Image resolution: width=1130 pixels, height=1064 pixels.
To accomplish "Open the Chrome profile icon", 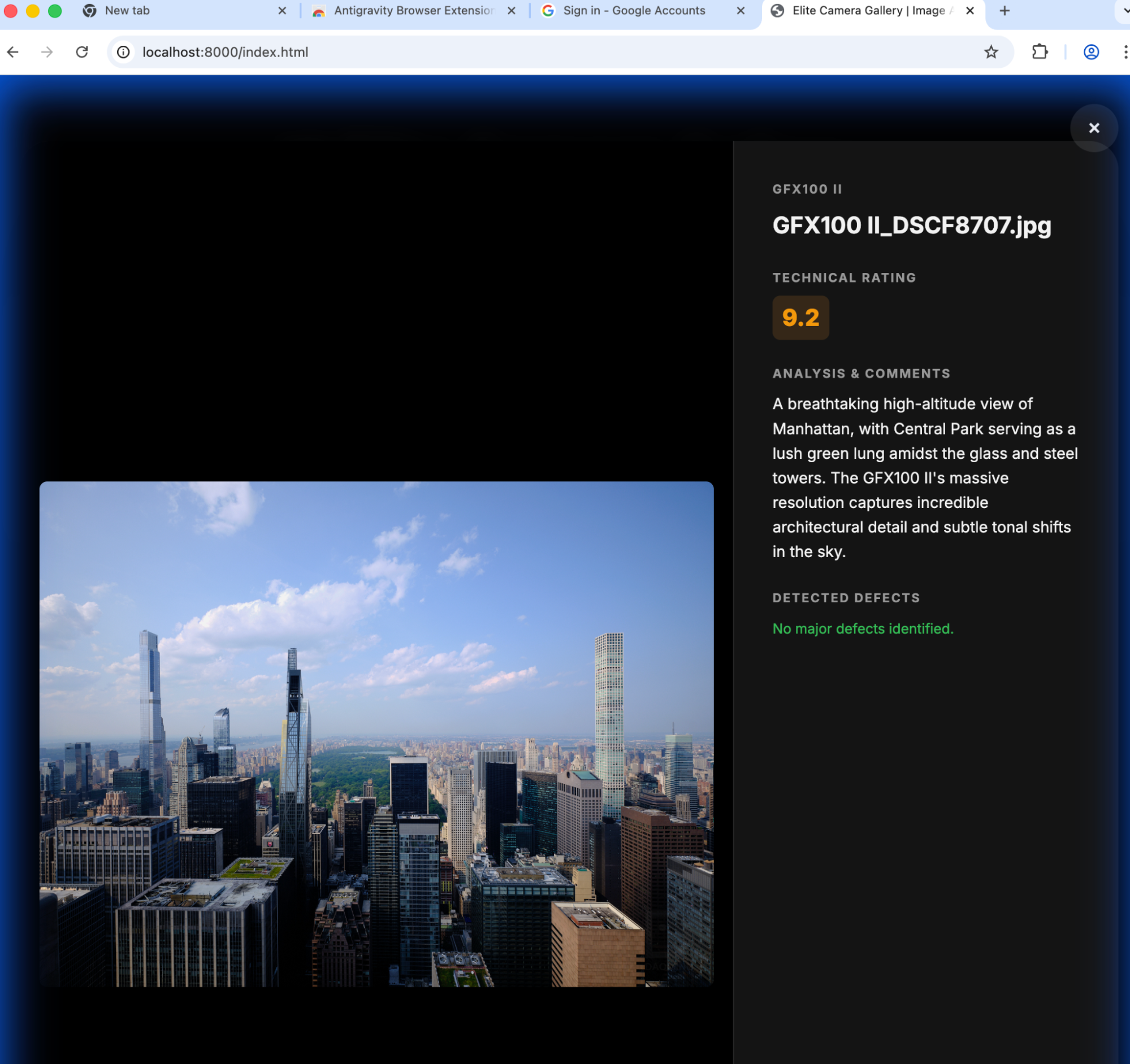I will 1090,52.
